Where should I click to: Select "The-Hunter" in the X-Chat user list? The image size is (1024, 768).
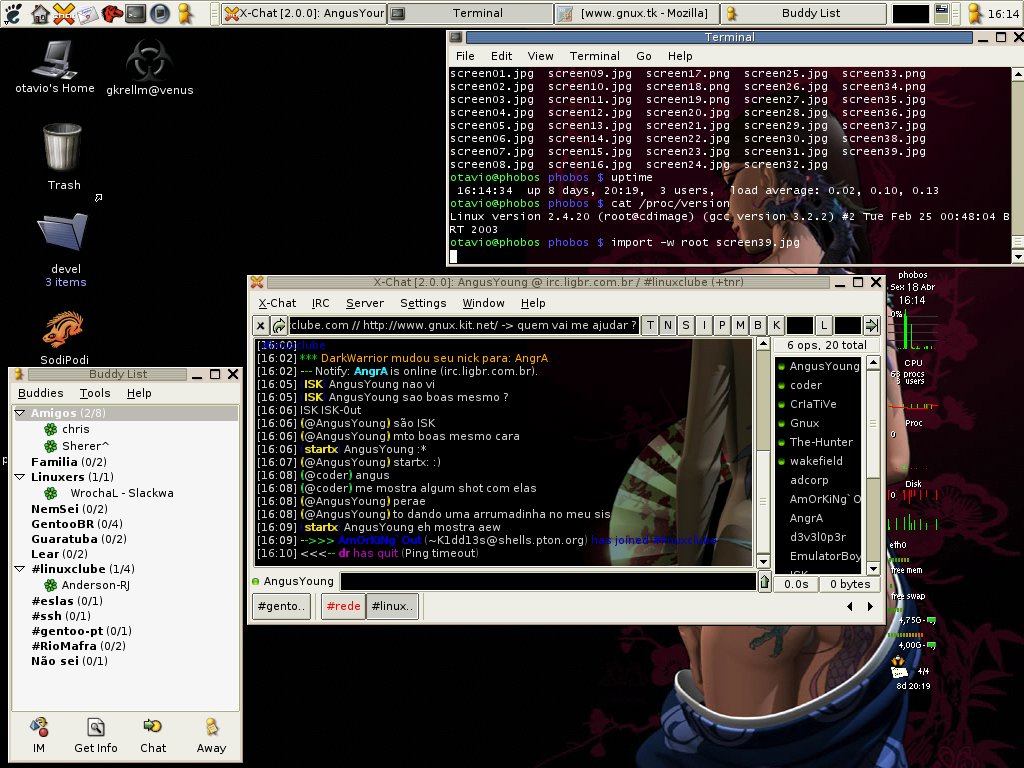[x=821, y=442]
